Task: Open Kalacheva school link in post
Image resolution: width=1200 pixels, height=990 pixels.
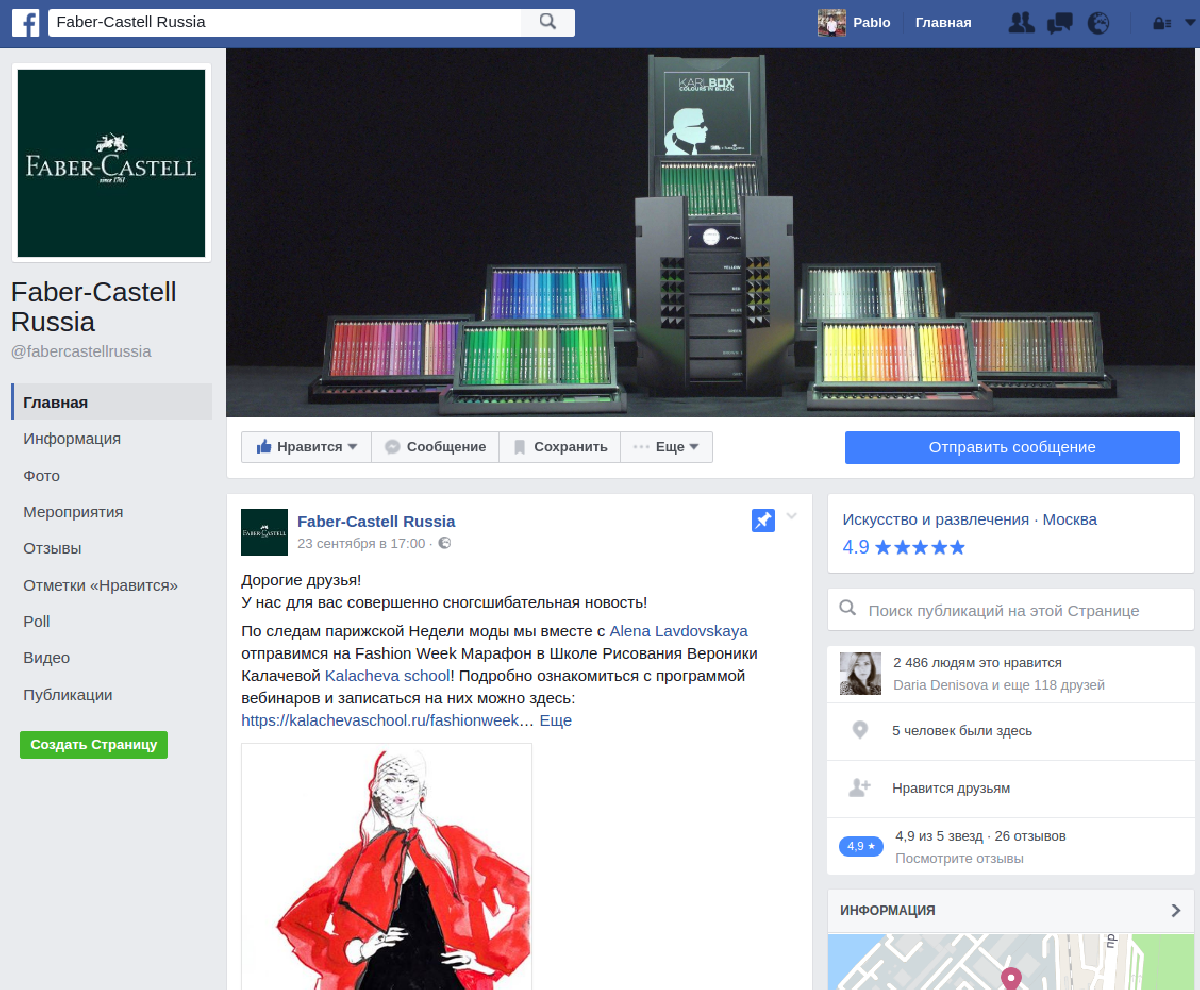Action: (x=388, y=676)
